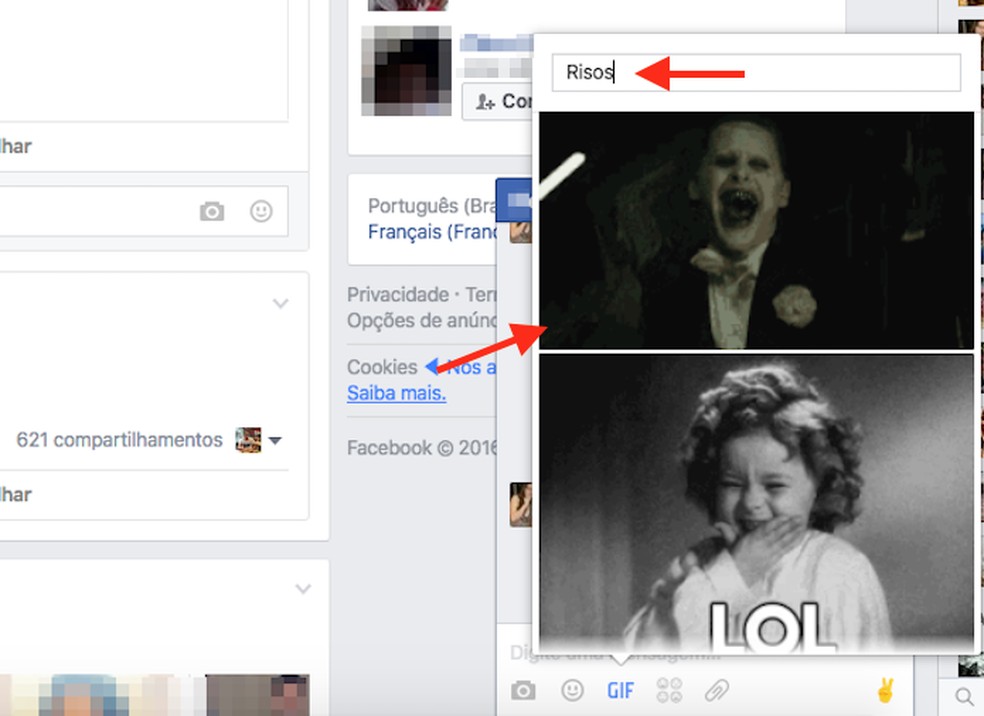984x716 pixels.
Task: Click the add friend button beside profile picture
Action: (497, 101)
